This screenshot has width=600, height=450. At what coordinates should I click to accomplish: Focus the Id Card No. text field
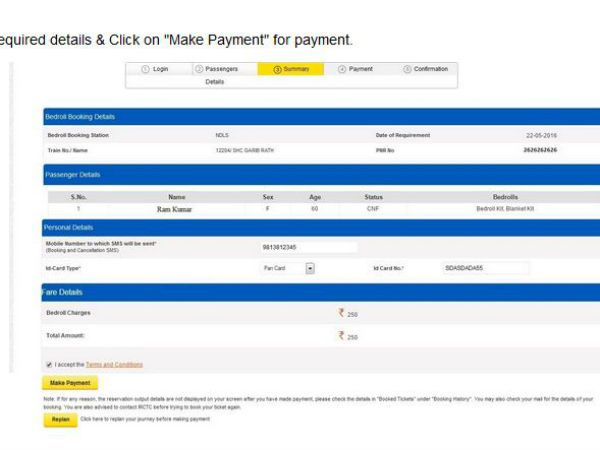point(485,268)
